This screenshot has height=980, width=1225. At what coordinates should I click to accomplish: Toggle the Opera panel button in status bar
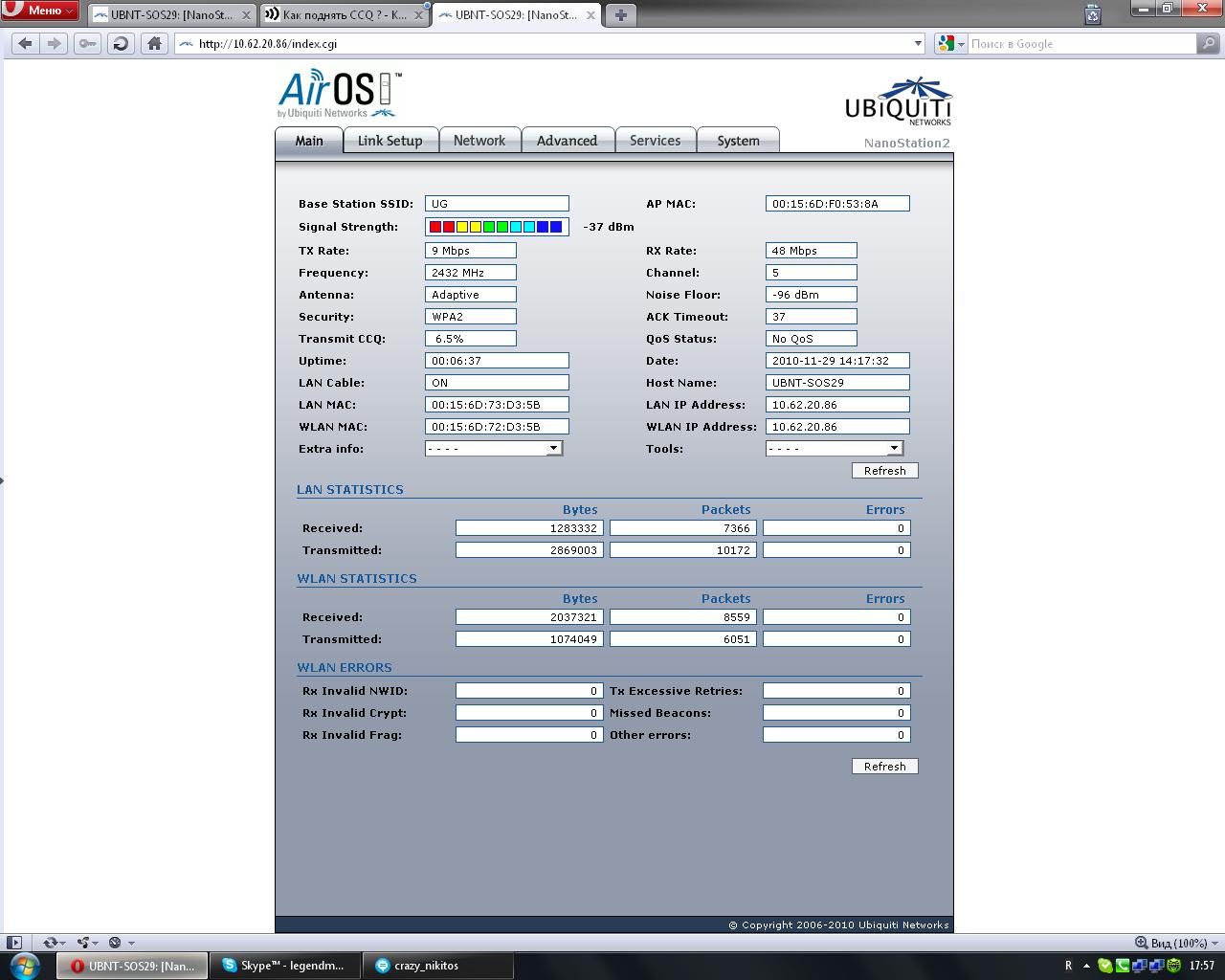(14, 943)
